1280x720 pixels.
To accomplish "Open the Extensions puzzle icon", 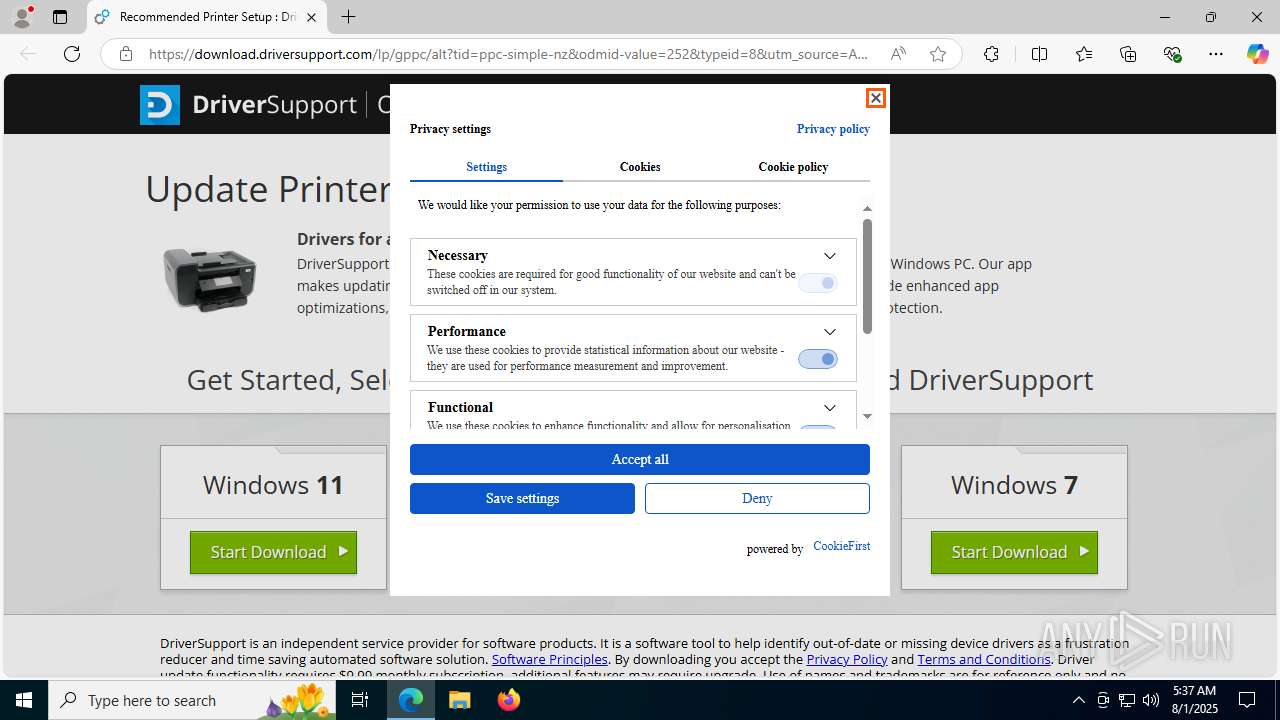I will pos(991,54).
